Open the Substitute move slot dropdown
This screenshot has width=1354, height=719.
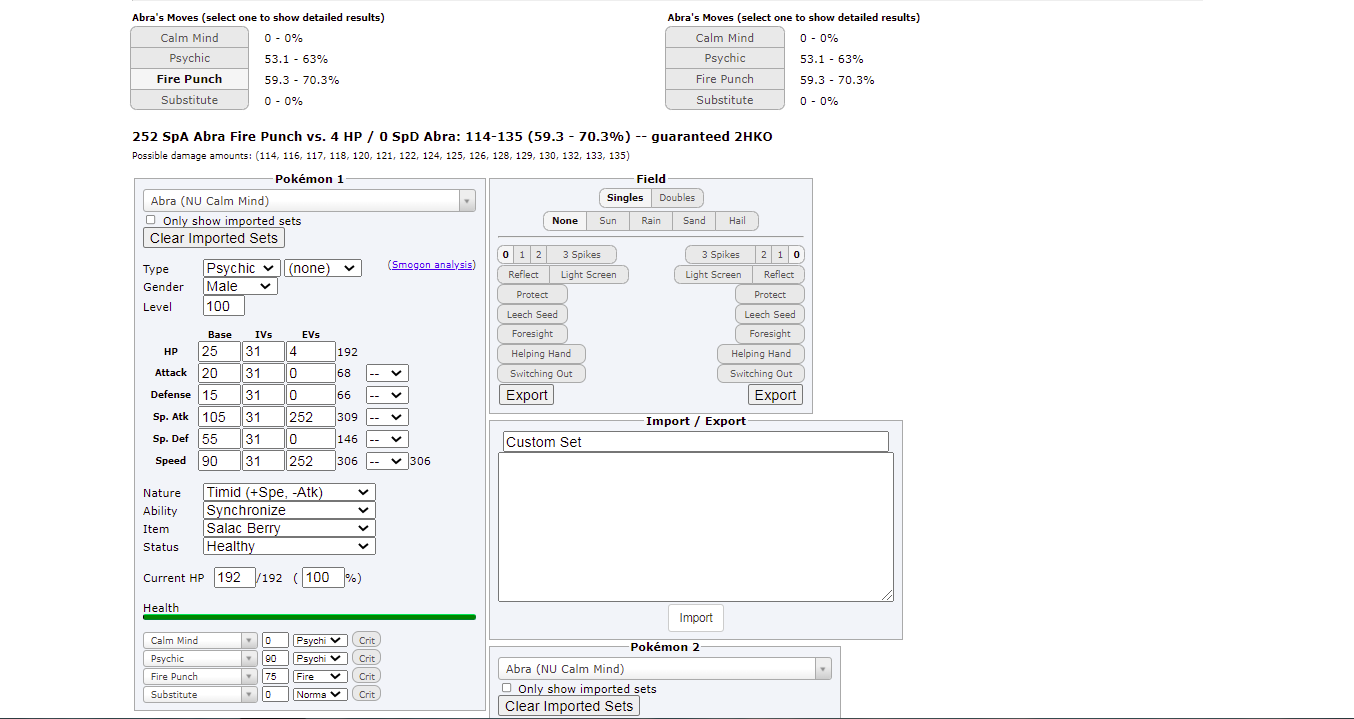pyautogui.click(x=200, y=694)
